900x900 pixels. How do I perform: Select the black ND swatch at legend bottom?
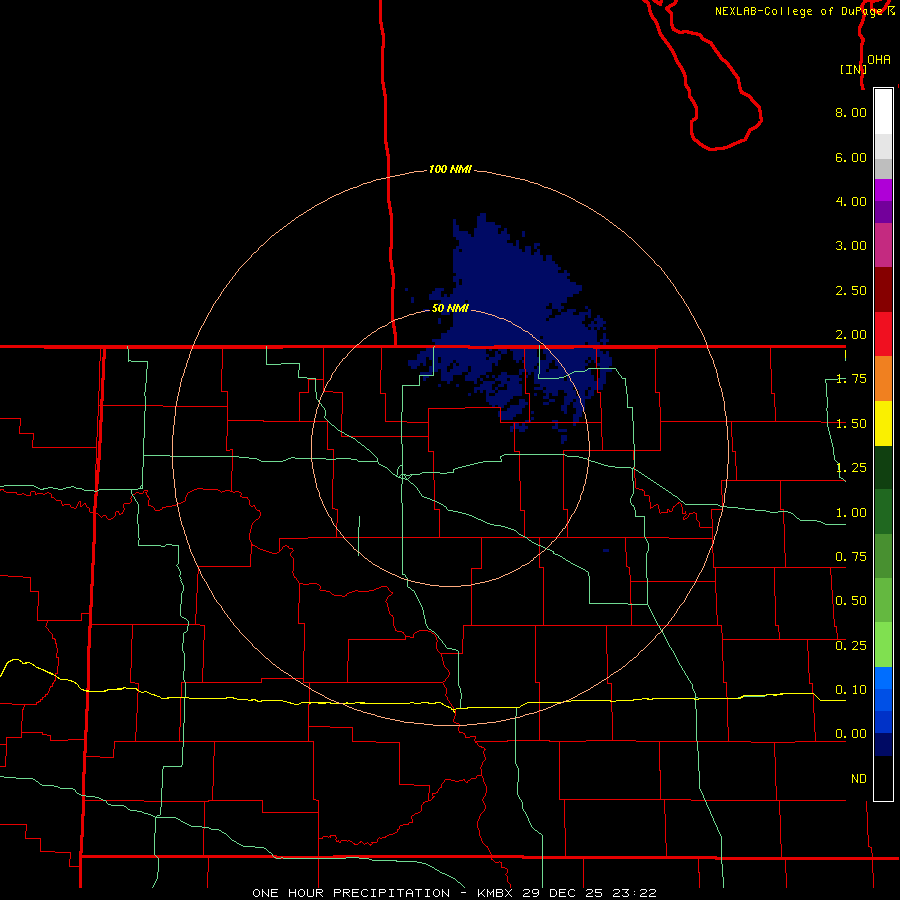883,778
